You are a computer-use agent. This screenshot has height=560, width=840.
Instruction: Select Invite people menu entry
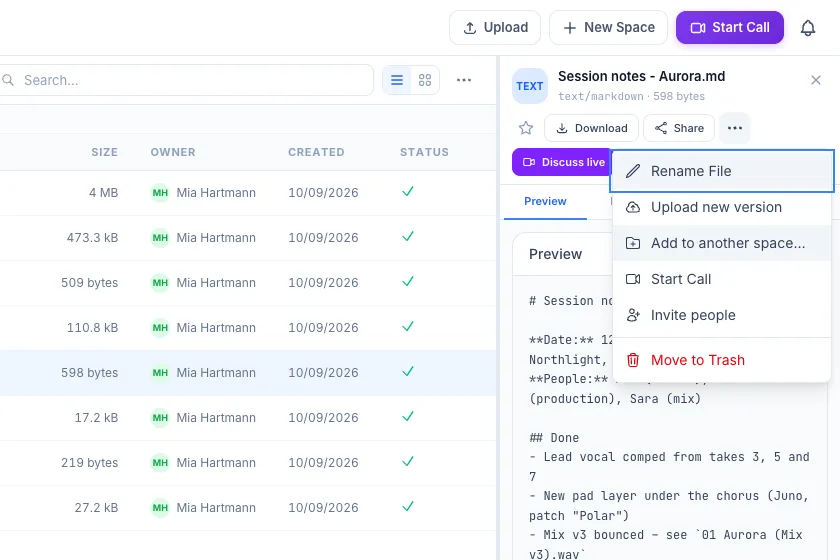coord(722,315)
